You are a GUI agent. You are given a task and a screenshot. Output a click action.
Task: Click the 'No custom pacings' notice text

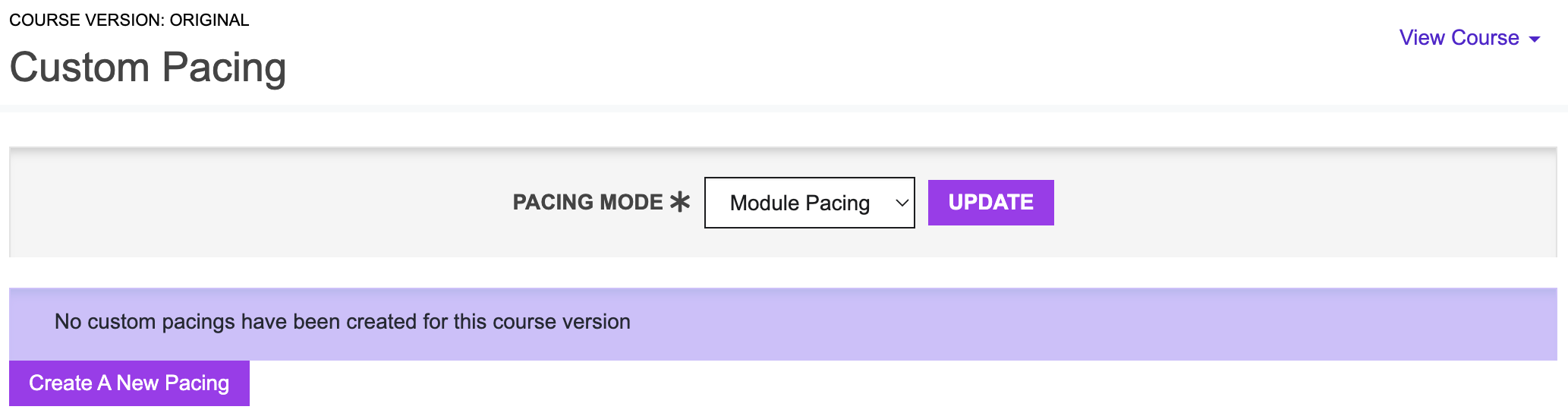tap(342, 322)
